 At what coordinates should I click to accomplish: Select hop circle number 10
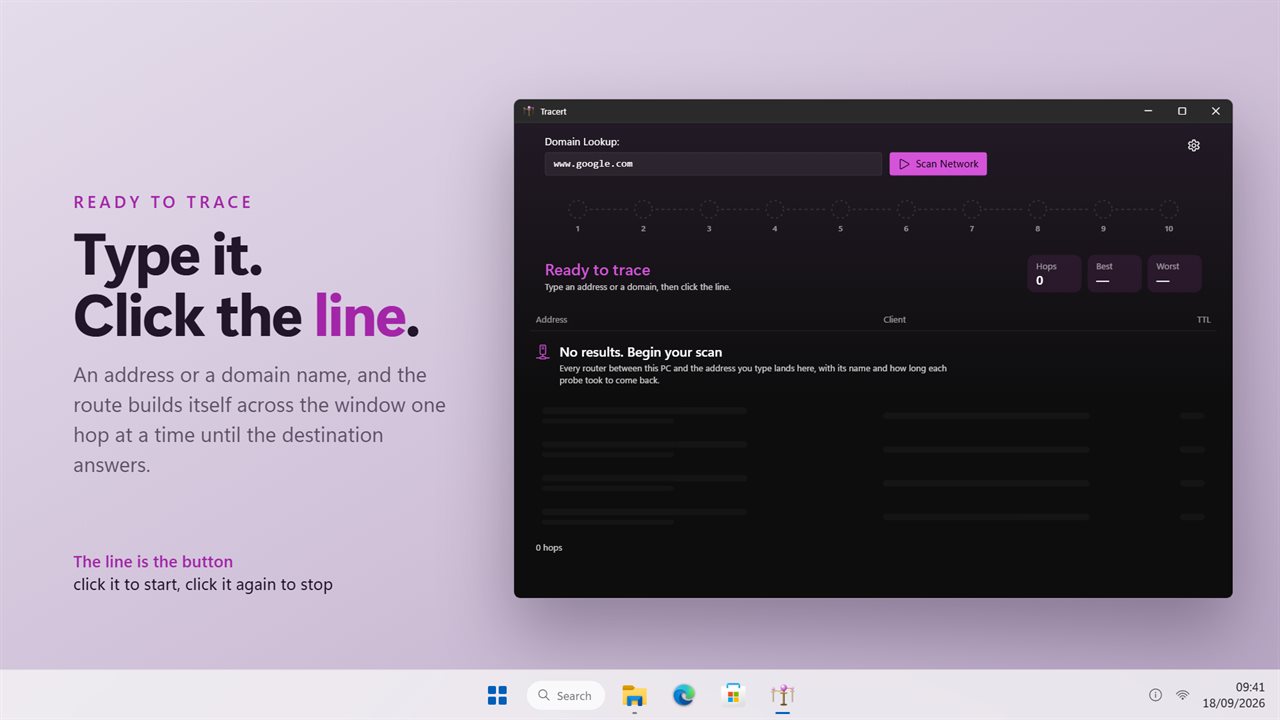point(1169,210)
